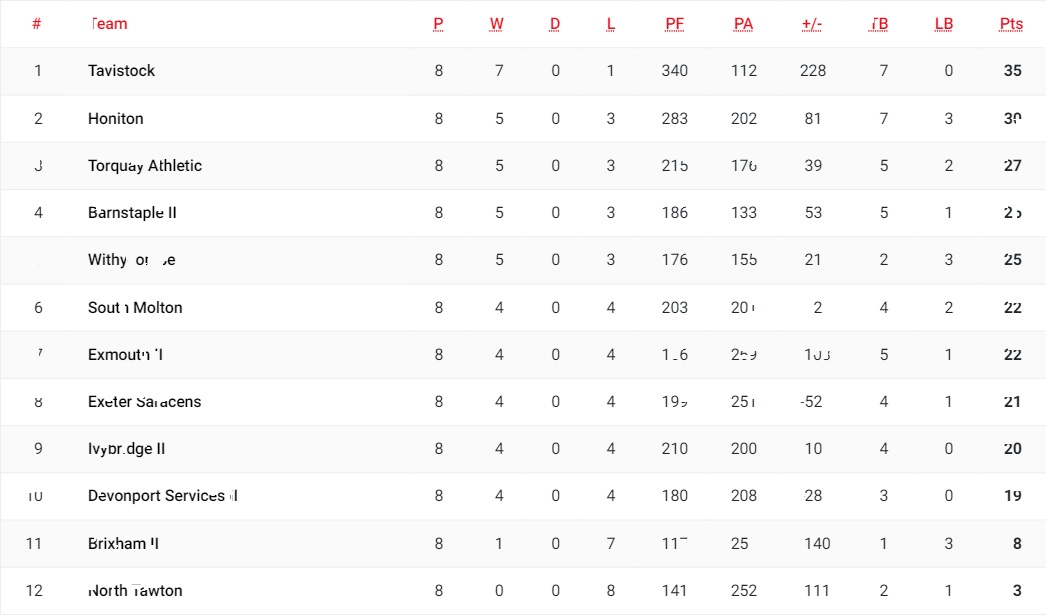
Task: Open the Honiton team entry
Action: coord(115,119)
